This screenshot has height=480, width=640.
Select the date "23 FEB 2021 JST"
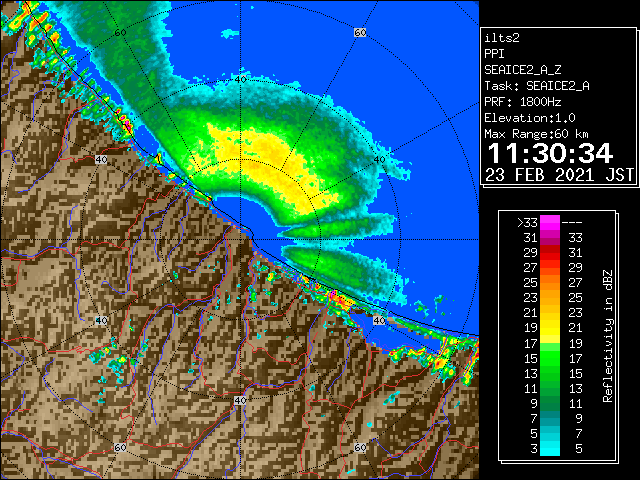click(x=559, y=175)
